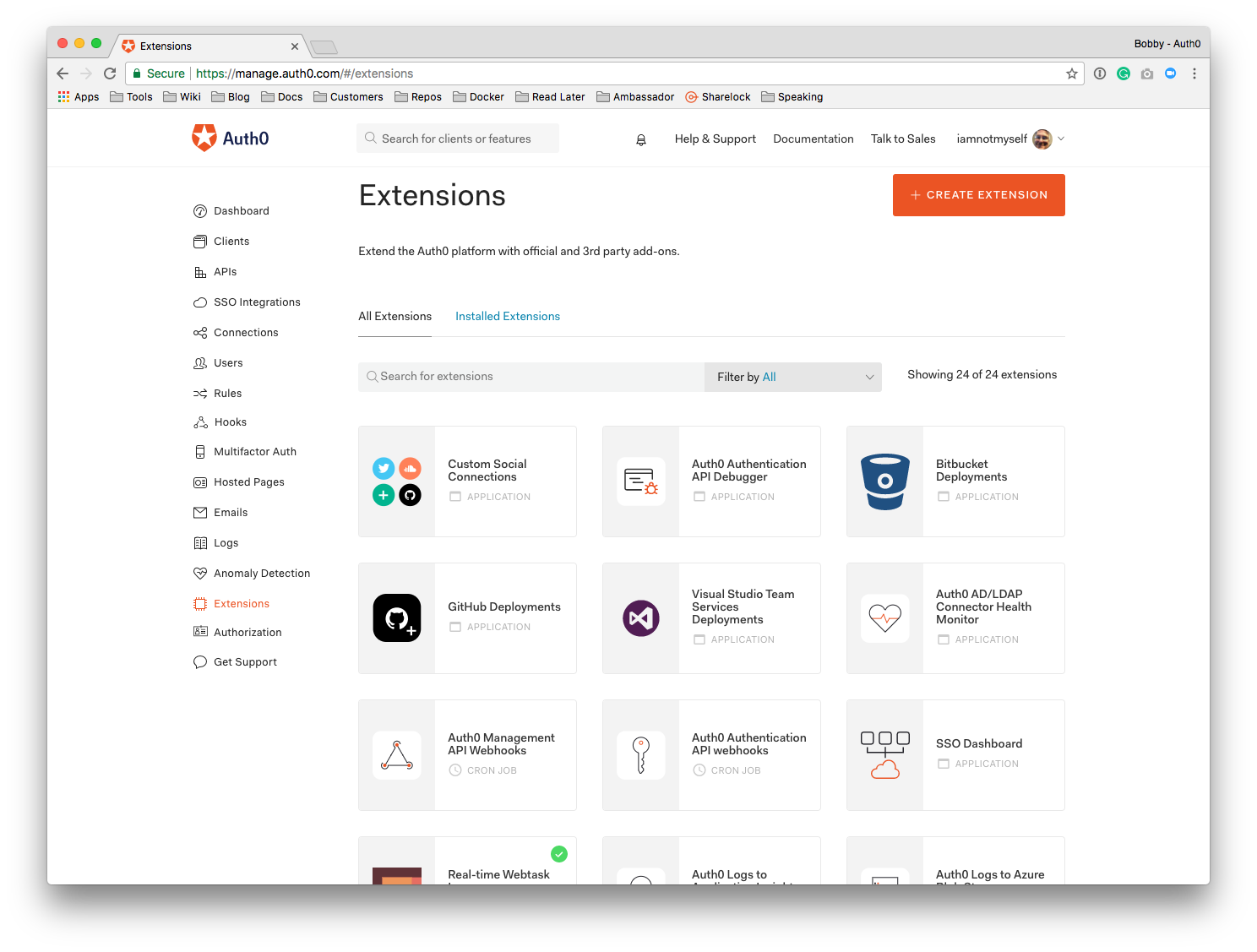Click the GitHub Deployments octocat icon
Viewport: 1257px width, 952px height.
[397, 618]
